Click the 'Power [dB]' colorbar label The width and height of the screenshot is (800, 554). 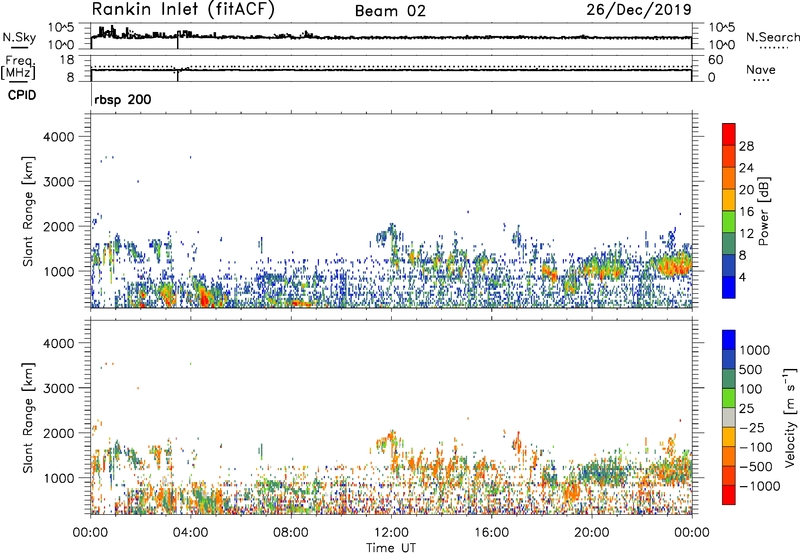(763, 211)
